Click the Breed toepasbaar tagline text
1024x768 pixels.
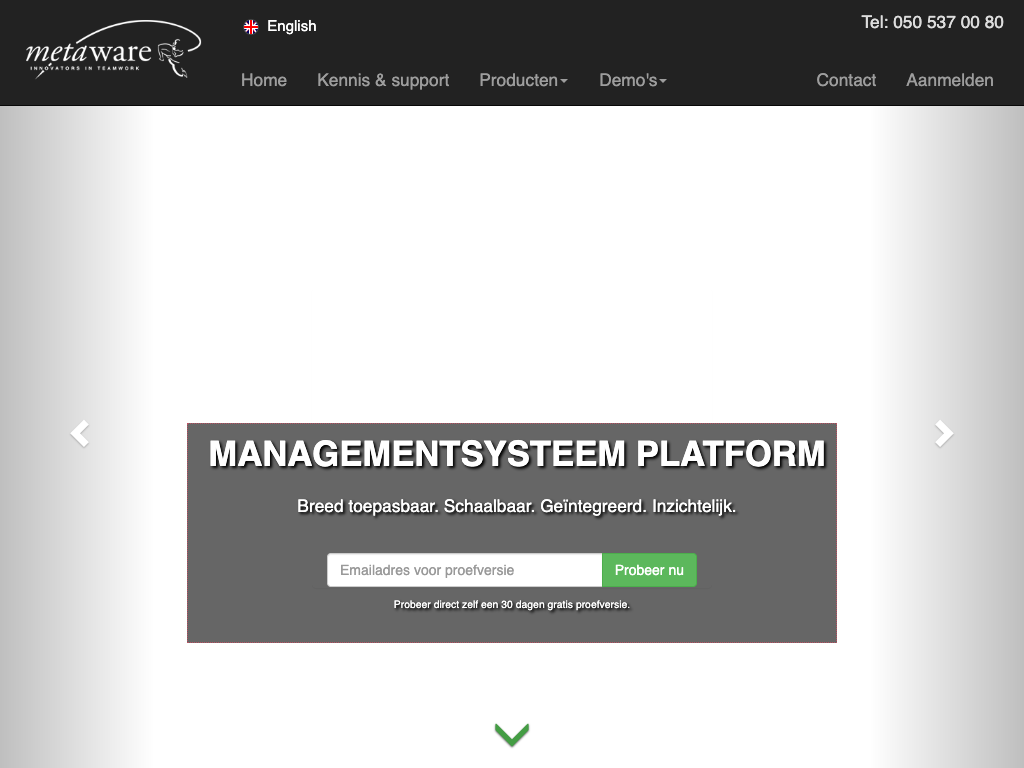tap(516, 507)
